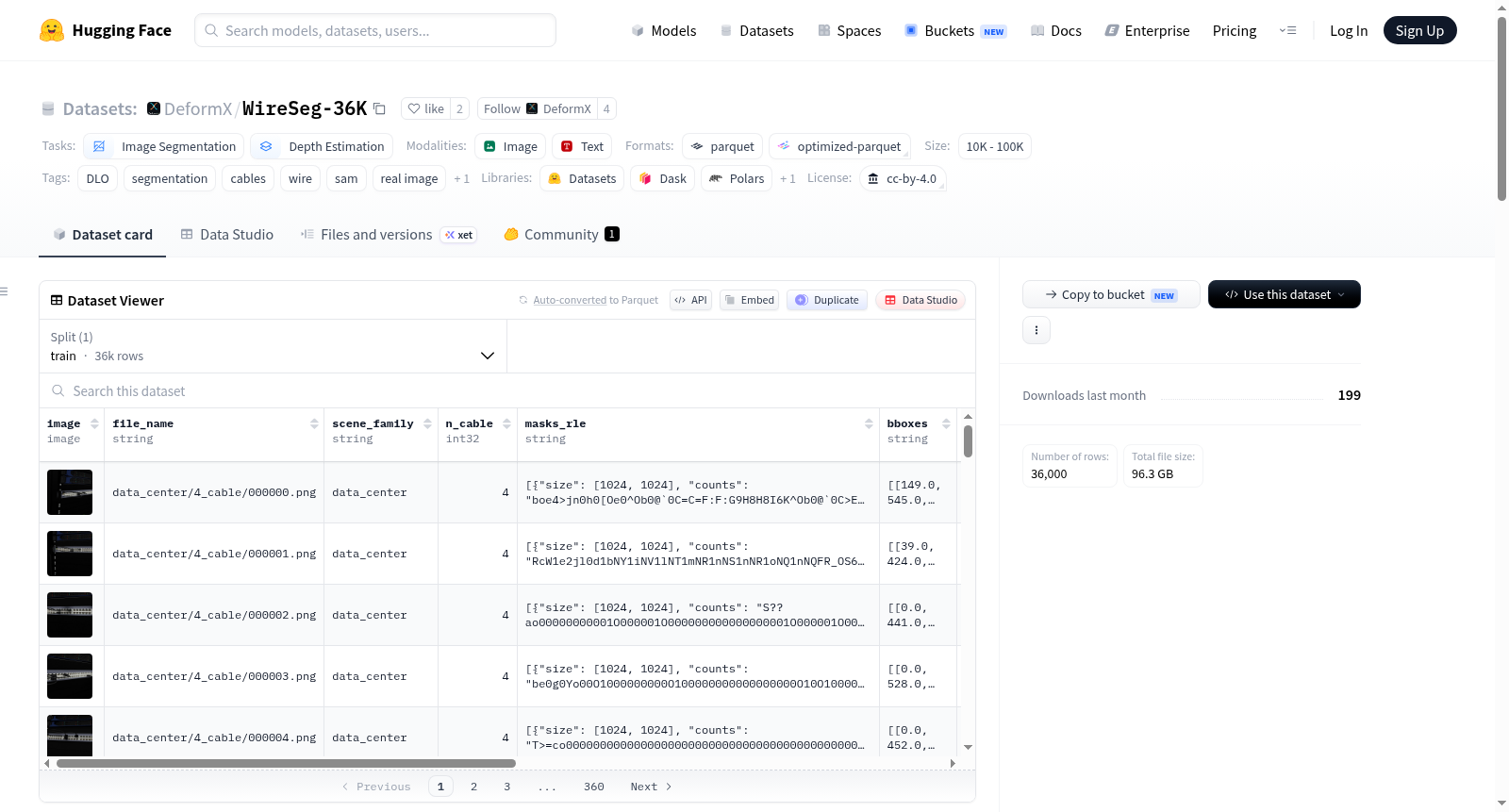Viewport: 1509px width, 812px height.
Task: Click the dataset viewer horizontal scrollbar
Action: (286, 763)
